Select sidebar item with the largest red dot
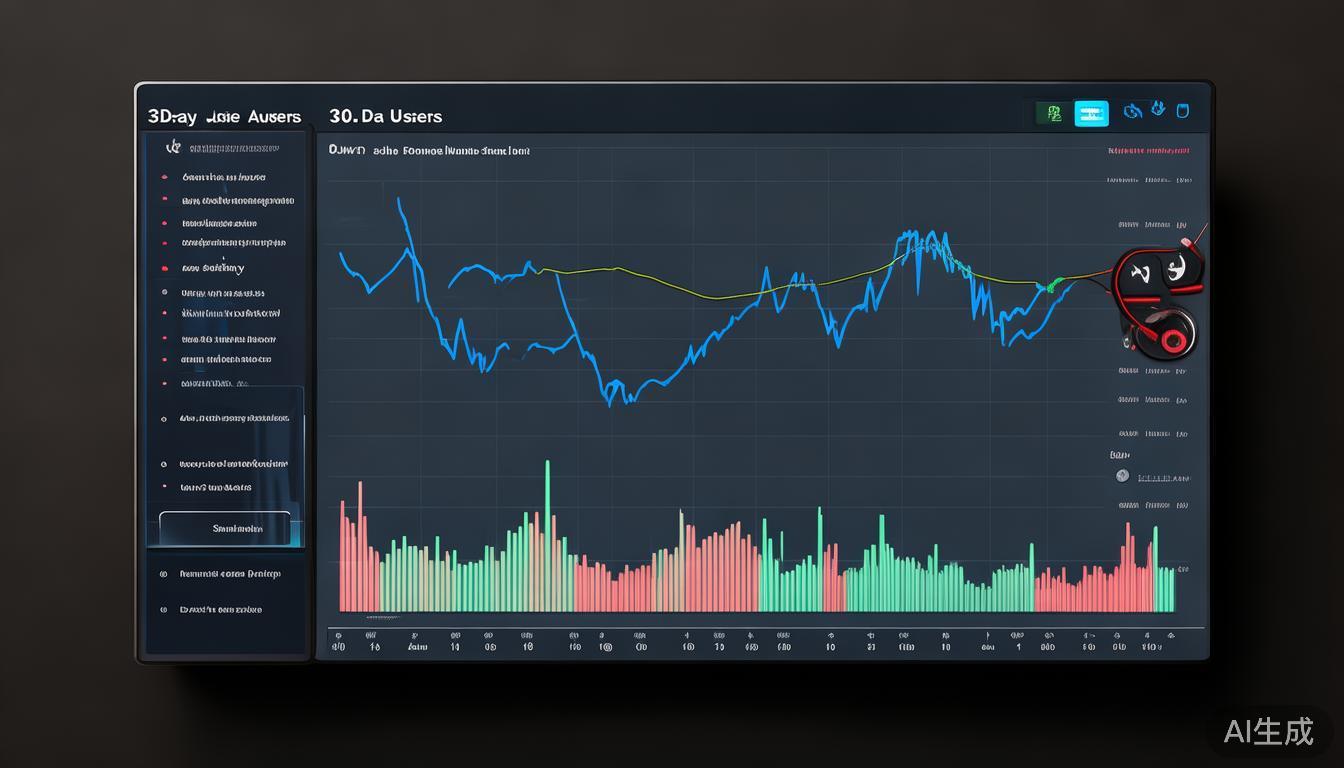This screenshot has height=768, width=1344. [x=212, y=268]
